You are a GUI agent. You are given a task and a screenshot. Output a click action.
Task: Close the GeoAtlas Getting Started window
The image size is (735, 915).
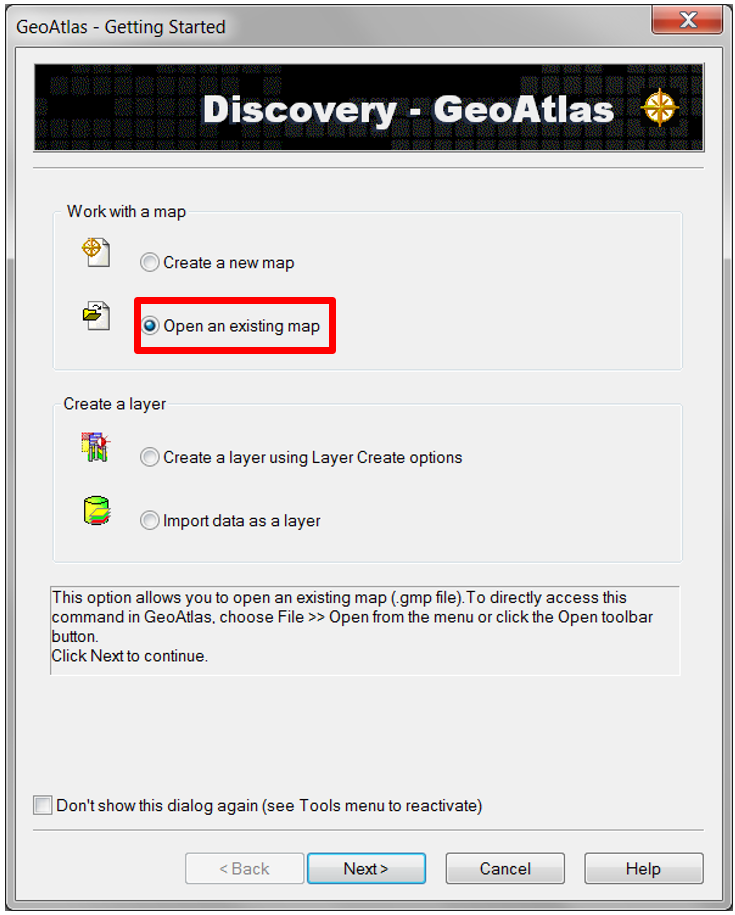pos(687,20)
